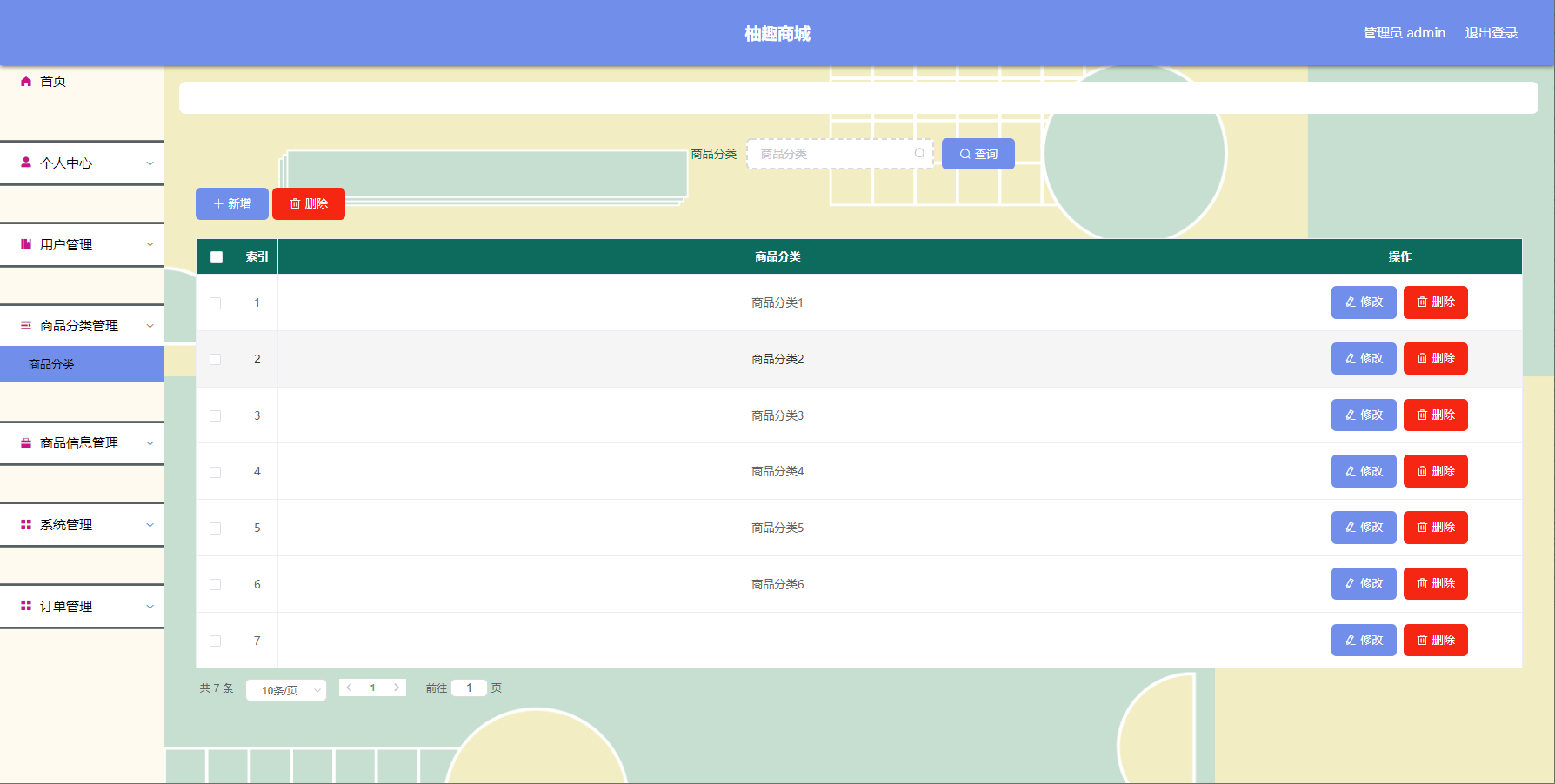Click the home icon next to 首页

(x=25, y=81)
